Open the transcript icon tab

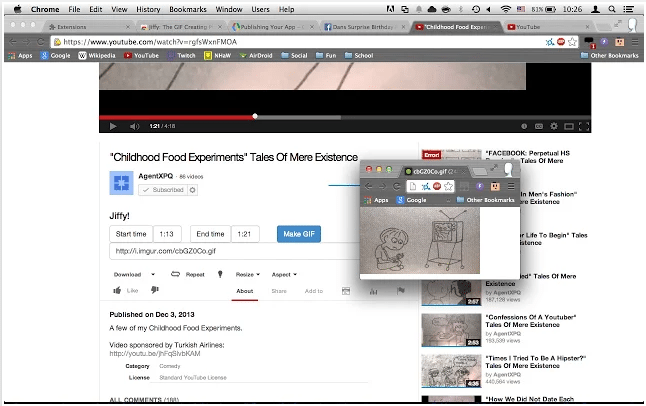346,291
